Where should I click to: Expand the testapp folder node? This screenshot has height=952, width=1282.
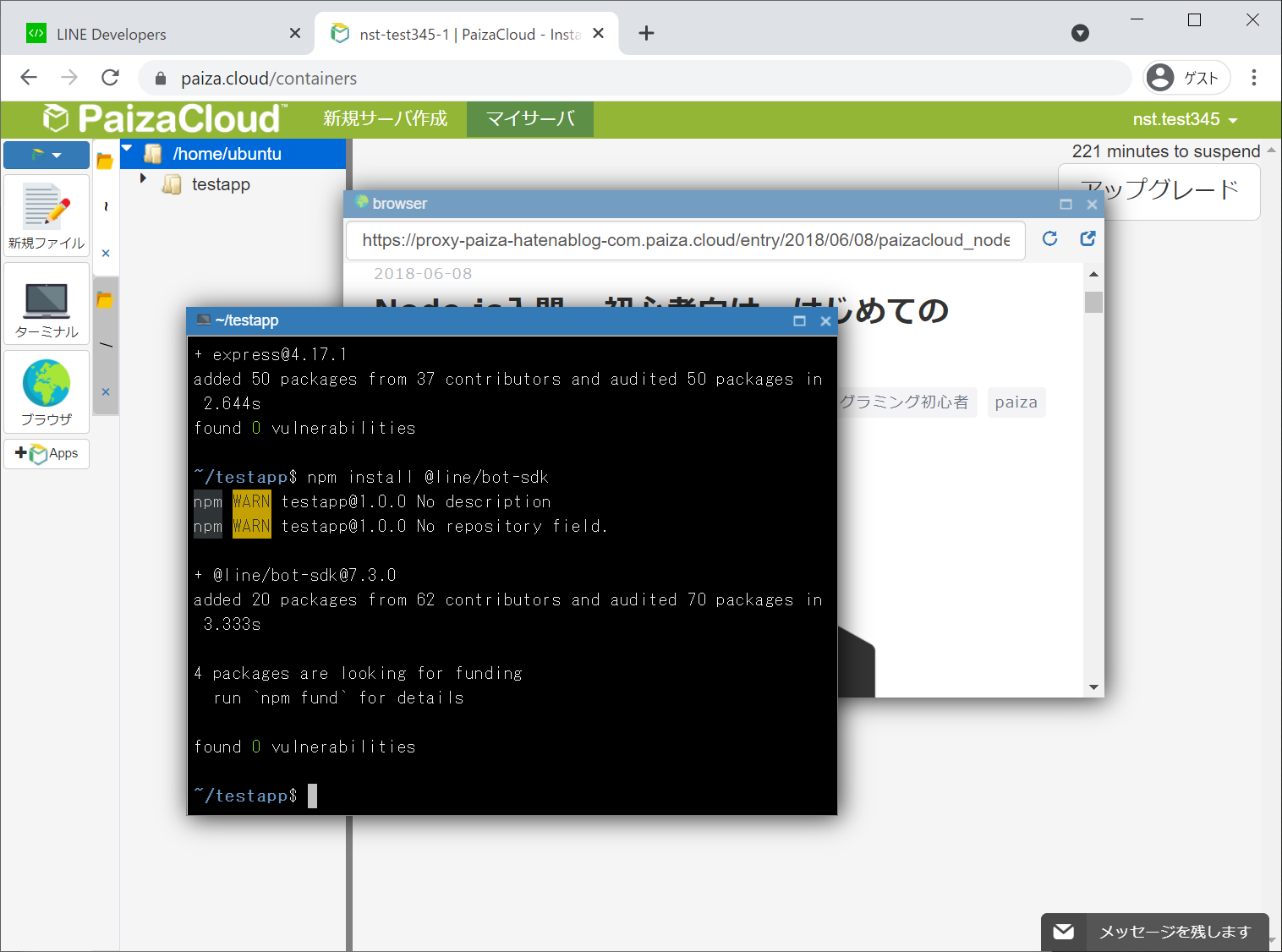click(143, 178)
